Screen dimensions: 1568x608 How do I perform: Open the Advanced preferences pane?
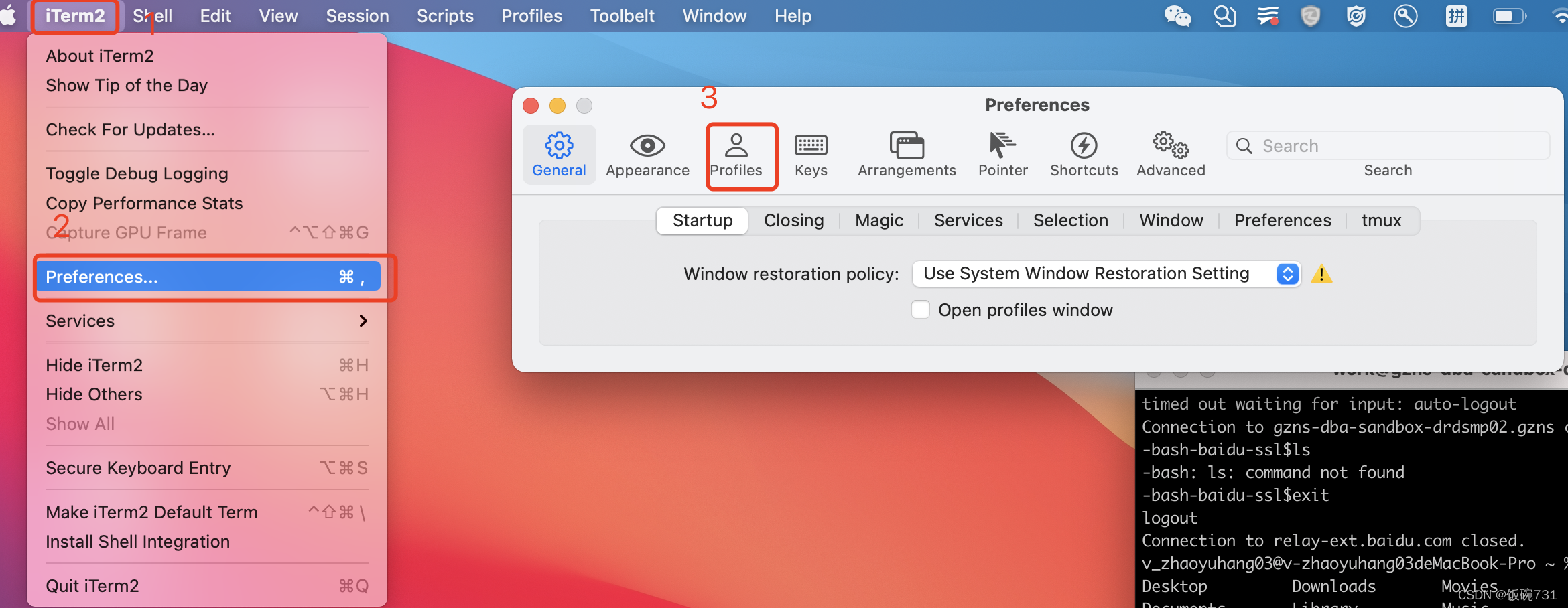click(x=1170, y=154)
